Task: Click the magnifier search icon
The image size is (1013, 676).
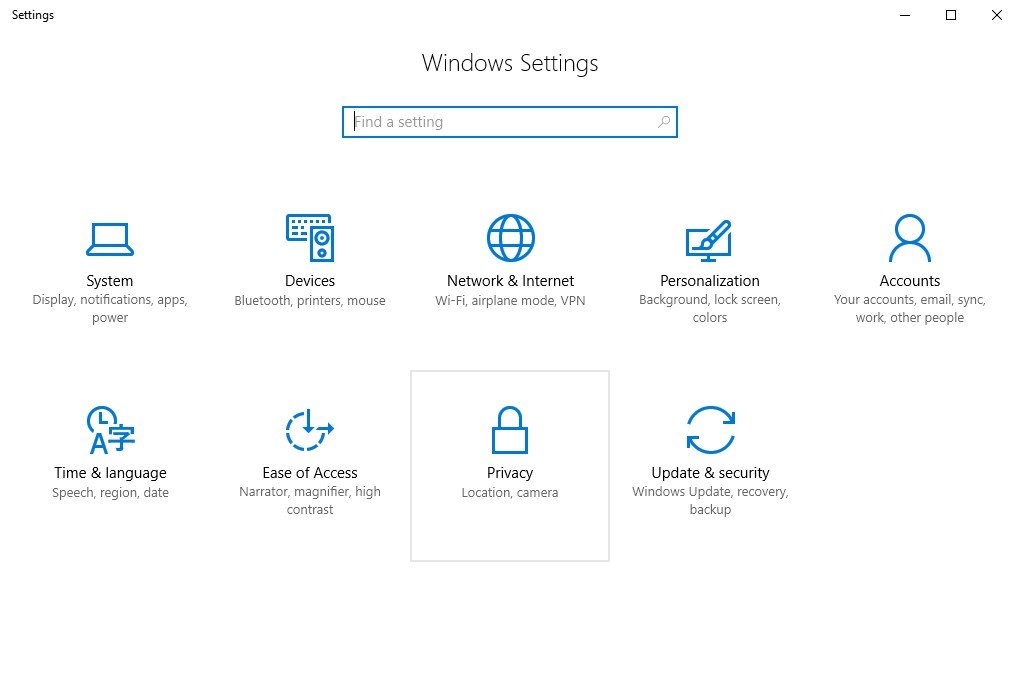Action: click(x=663, y=121)
